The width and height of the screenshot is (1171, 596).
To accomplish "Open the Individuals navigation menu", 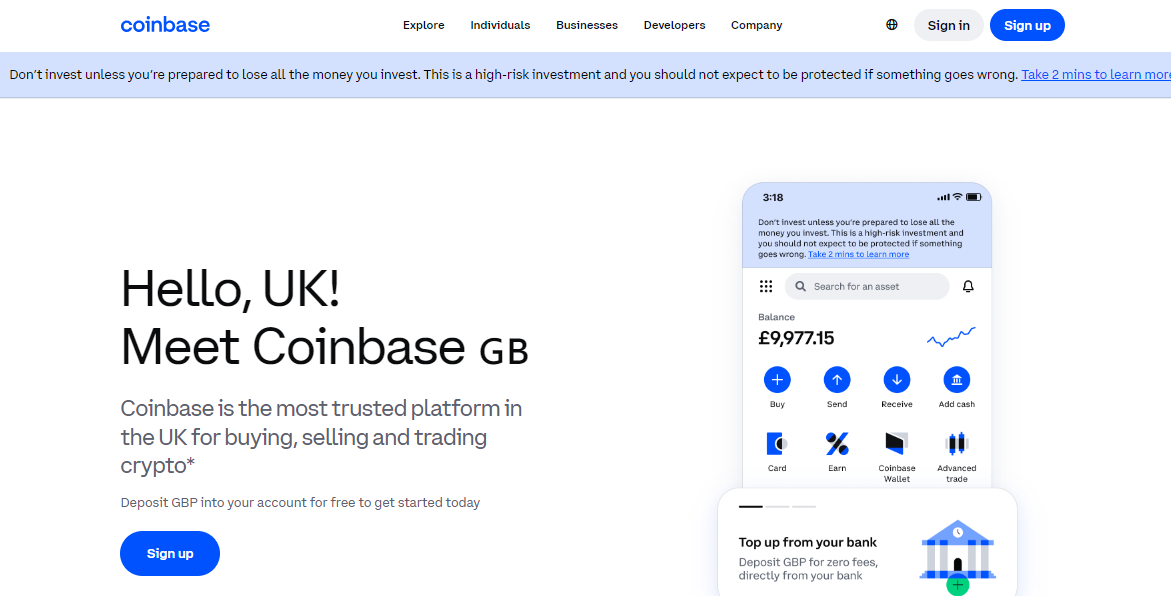I will pos(500,25).
